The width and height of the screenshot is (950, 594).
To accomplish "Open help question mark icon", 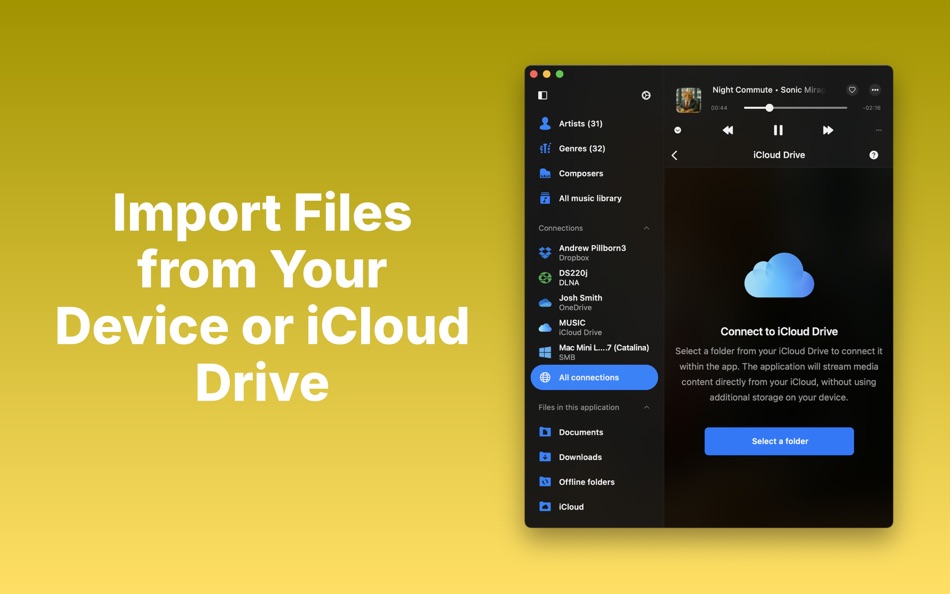I will (874, 155).
